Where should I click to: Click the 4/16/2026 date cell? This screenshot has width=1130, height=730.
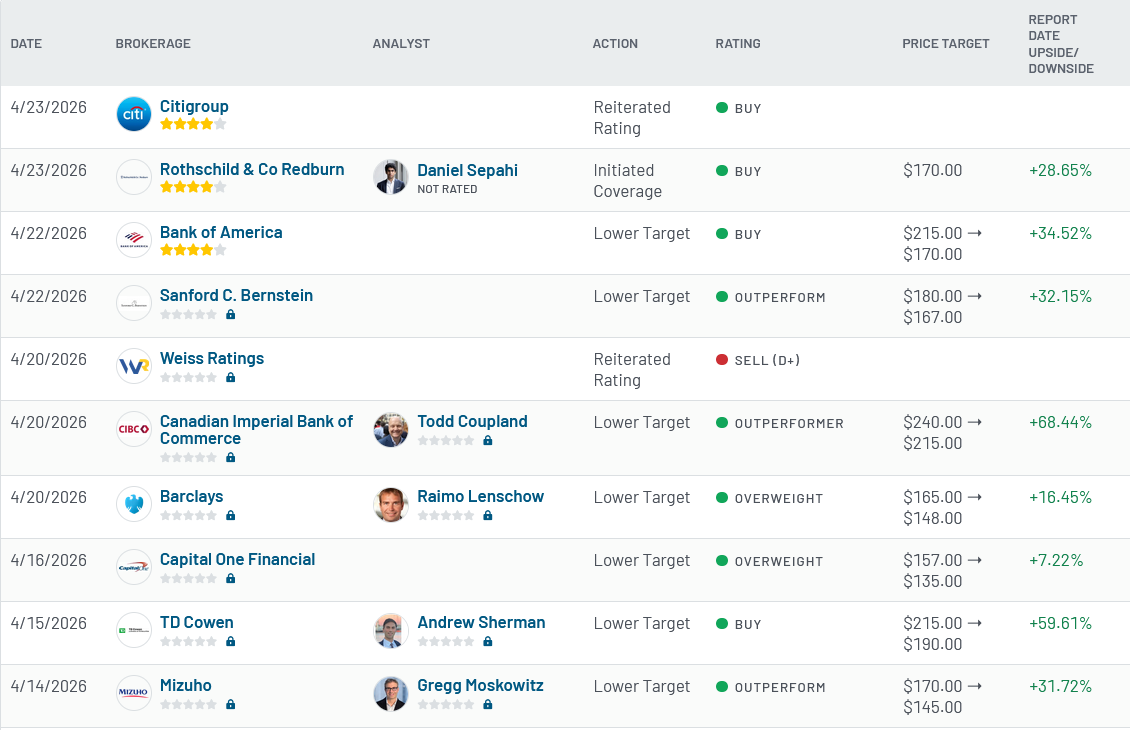(48, 560)
